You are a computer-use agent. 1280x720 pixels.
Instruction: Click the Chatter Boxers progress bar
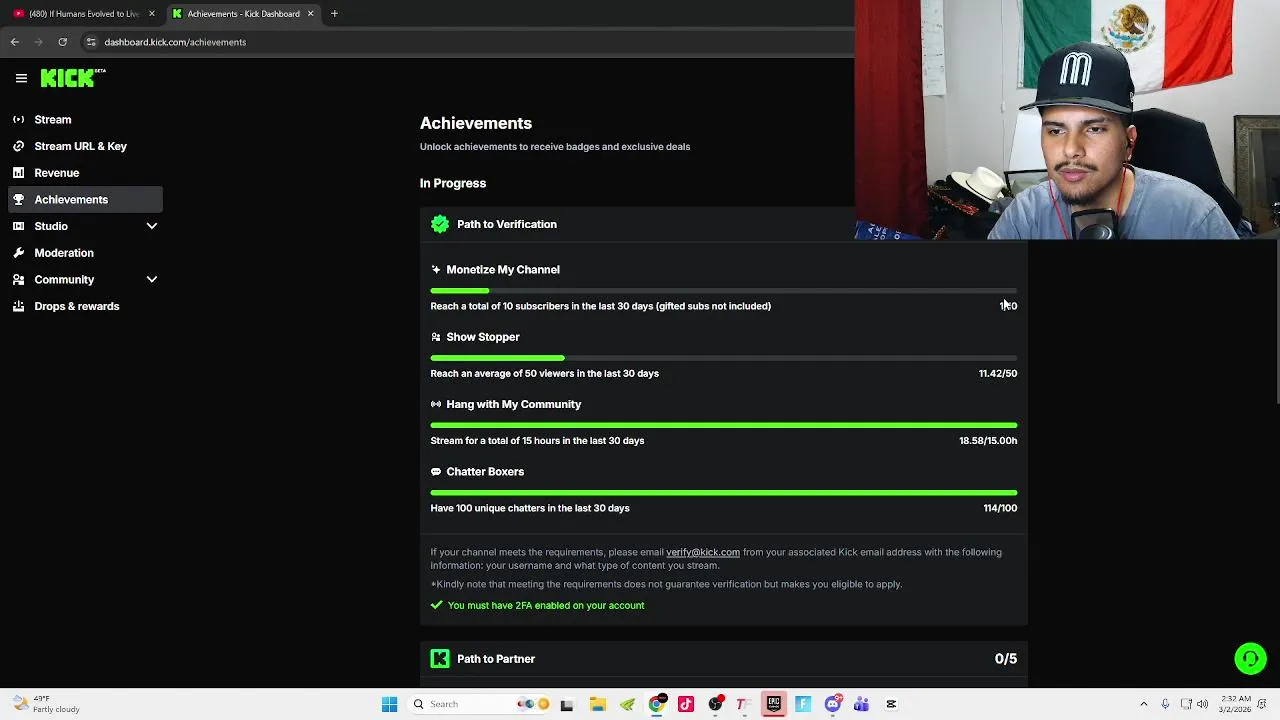(724, 493)
